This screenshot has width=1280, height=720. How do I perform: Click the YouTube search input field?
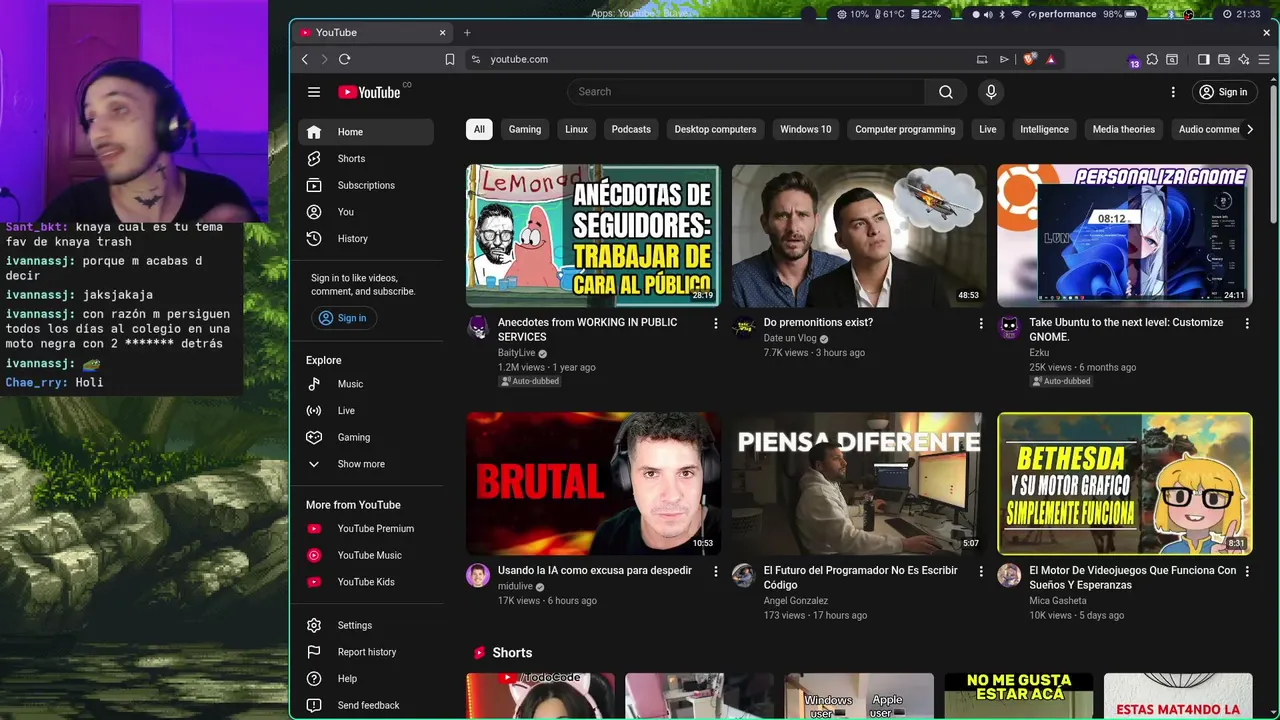point(746,92)
